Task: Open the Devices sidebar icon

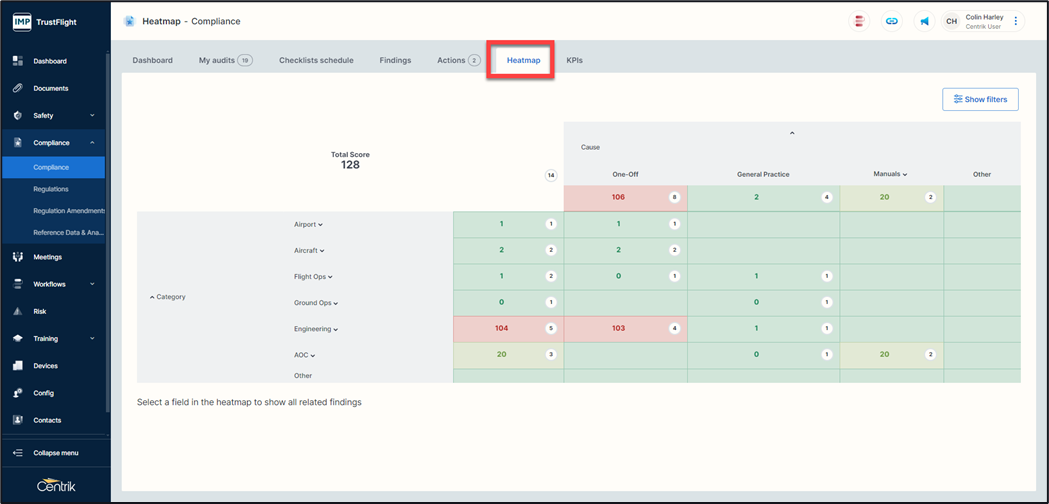Action: click(x=18, y=366)
